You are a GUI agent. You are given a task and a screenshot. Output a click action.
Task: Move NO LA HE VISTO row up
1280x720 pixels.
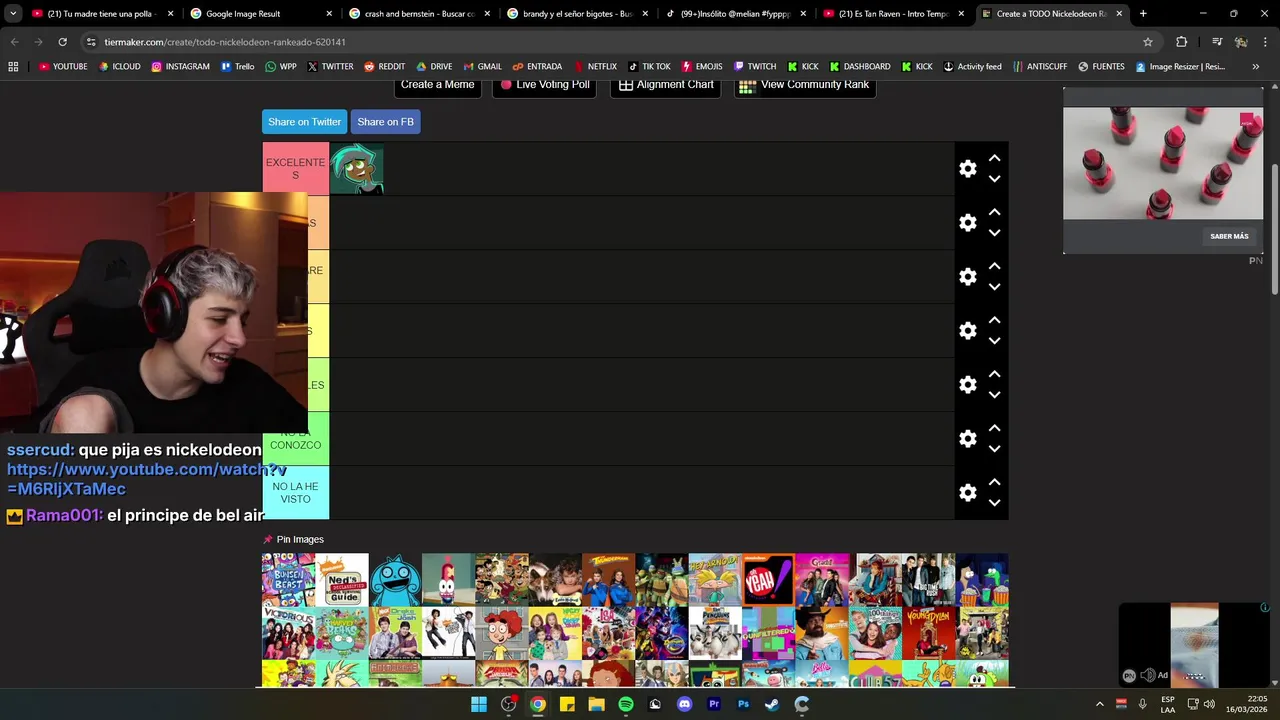tap(994, 482)
